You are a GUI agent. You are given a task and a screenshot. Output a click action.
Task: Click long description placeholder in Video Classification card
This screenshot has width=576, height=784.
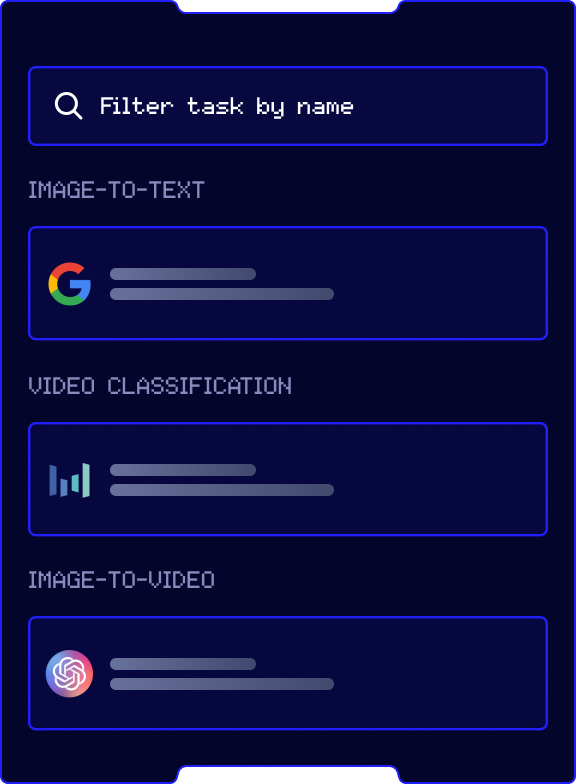point(222,490)
